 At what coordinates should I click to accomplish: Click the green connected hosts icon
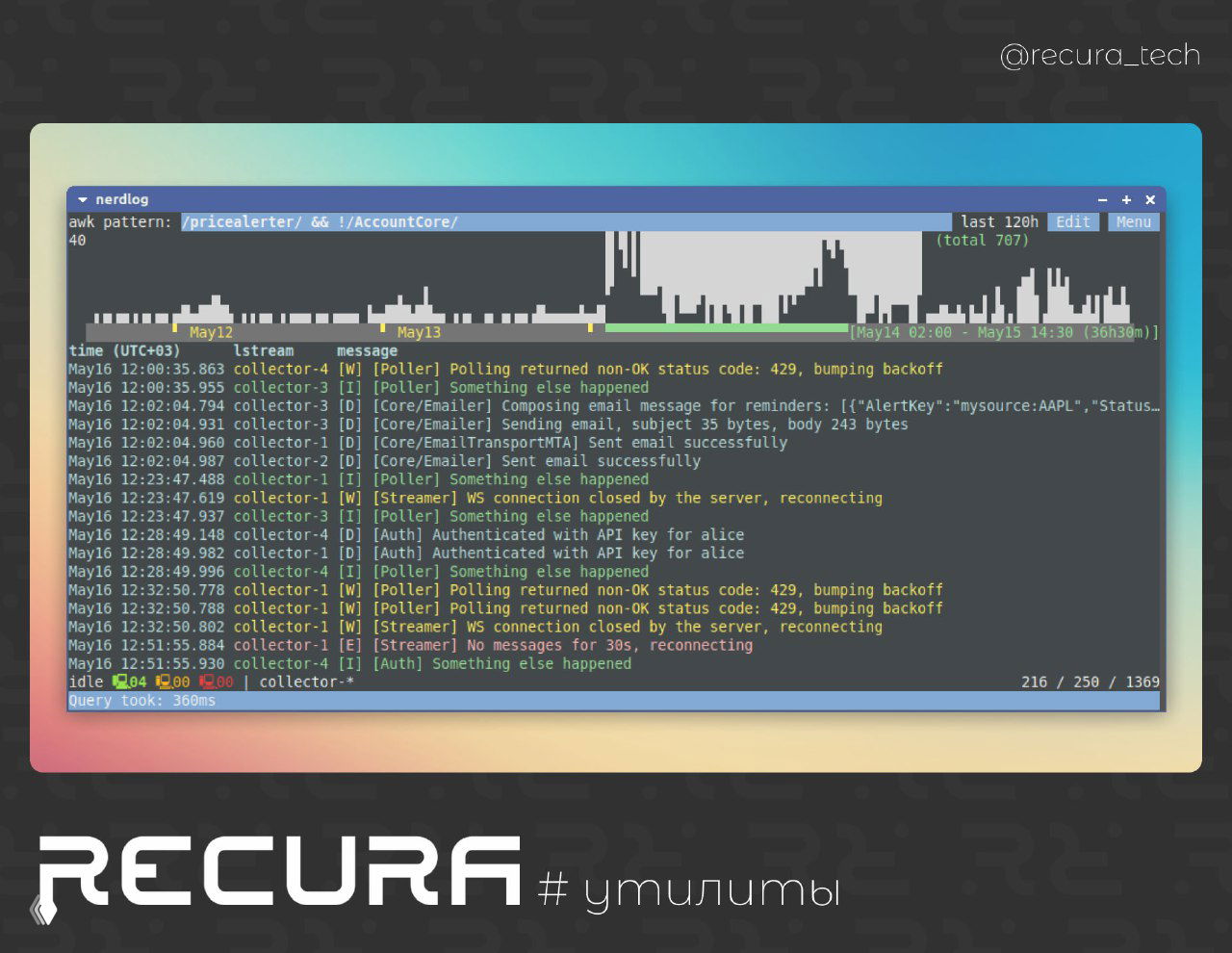coord(122,682)
